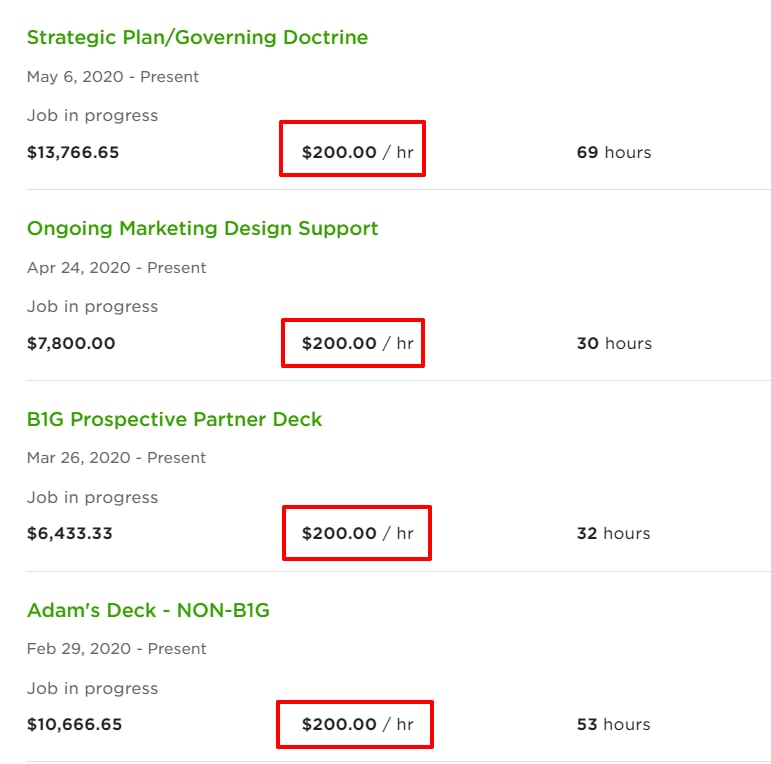The height and width of the screenshot is (764, 771).
Task: Click the $13,766.65 earnings amount
Action: [73, 152]
